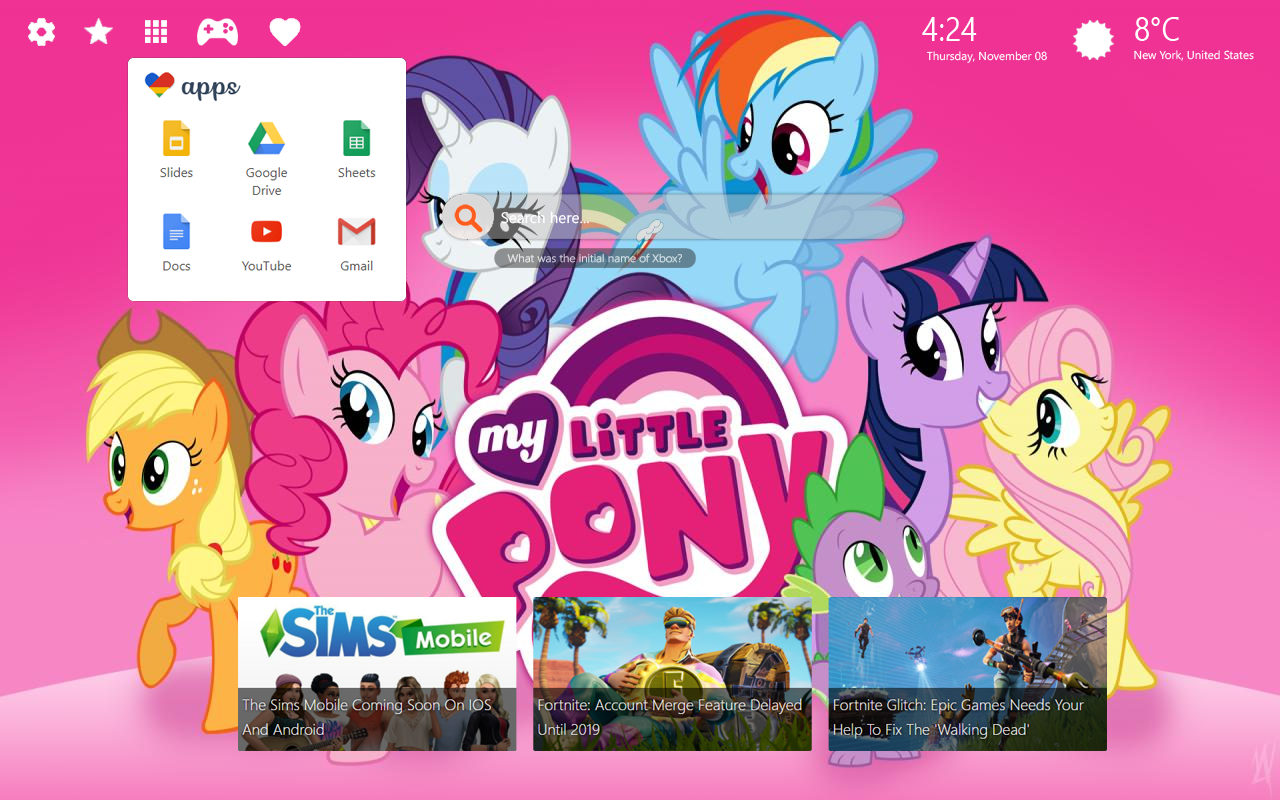Click the sun weather icon
The height and width of the screenshot is (800, 1280).
tap(1093, 40)
